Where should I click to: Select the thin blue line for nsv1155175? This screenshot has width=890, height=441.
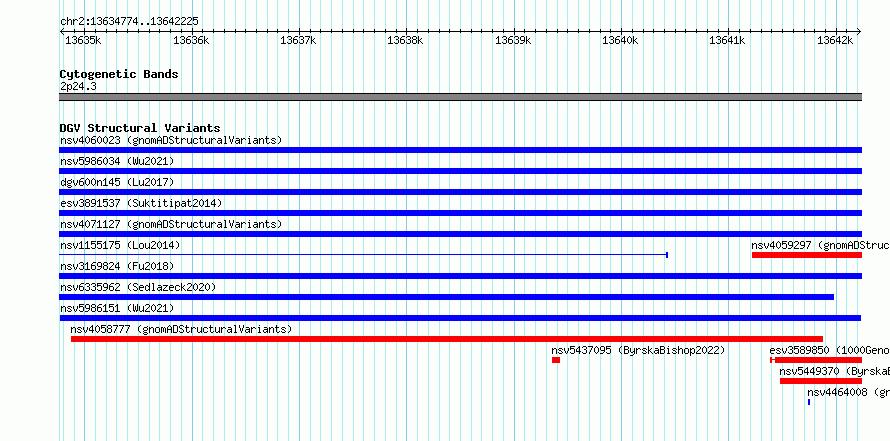click(363, 255)
